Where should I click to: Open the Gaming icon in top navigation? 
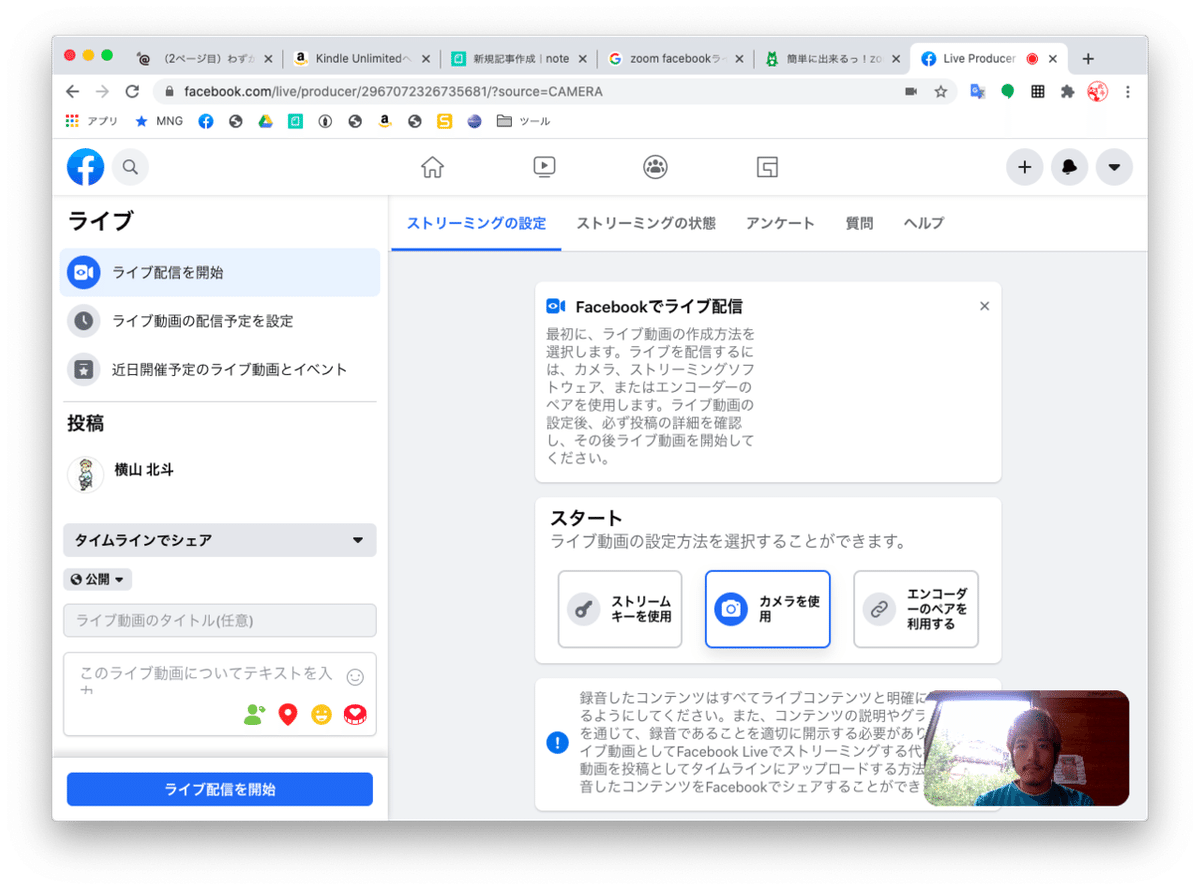(x=767, y=167)
